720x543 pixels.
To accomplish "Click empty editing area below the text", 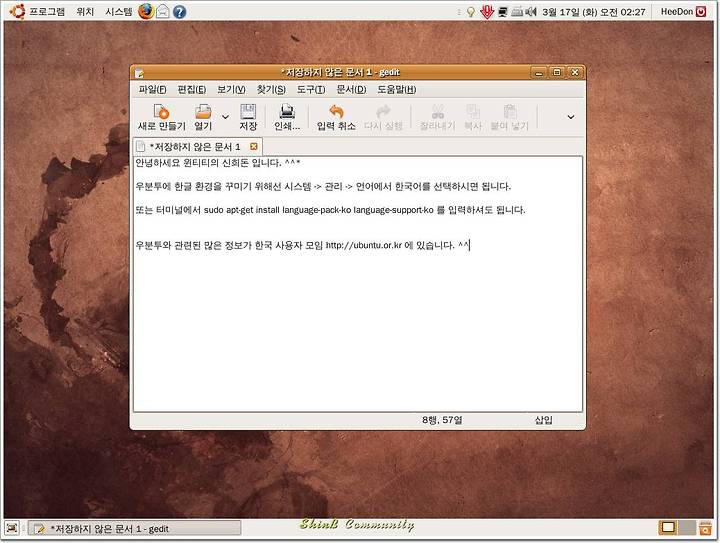I will tap(358, 330).
